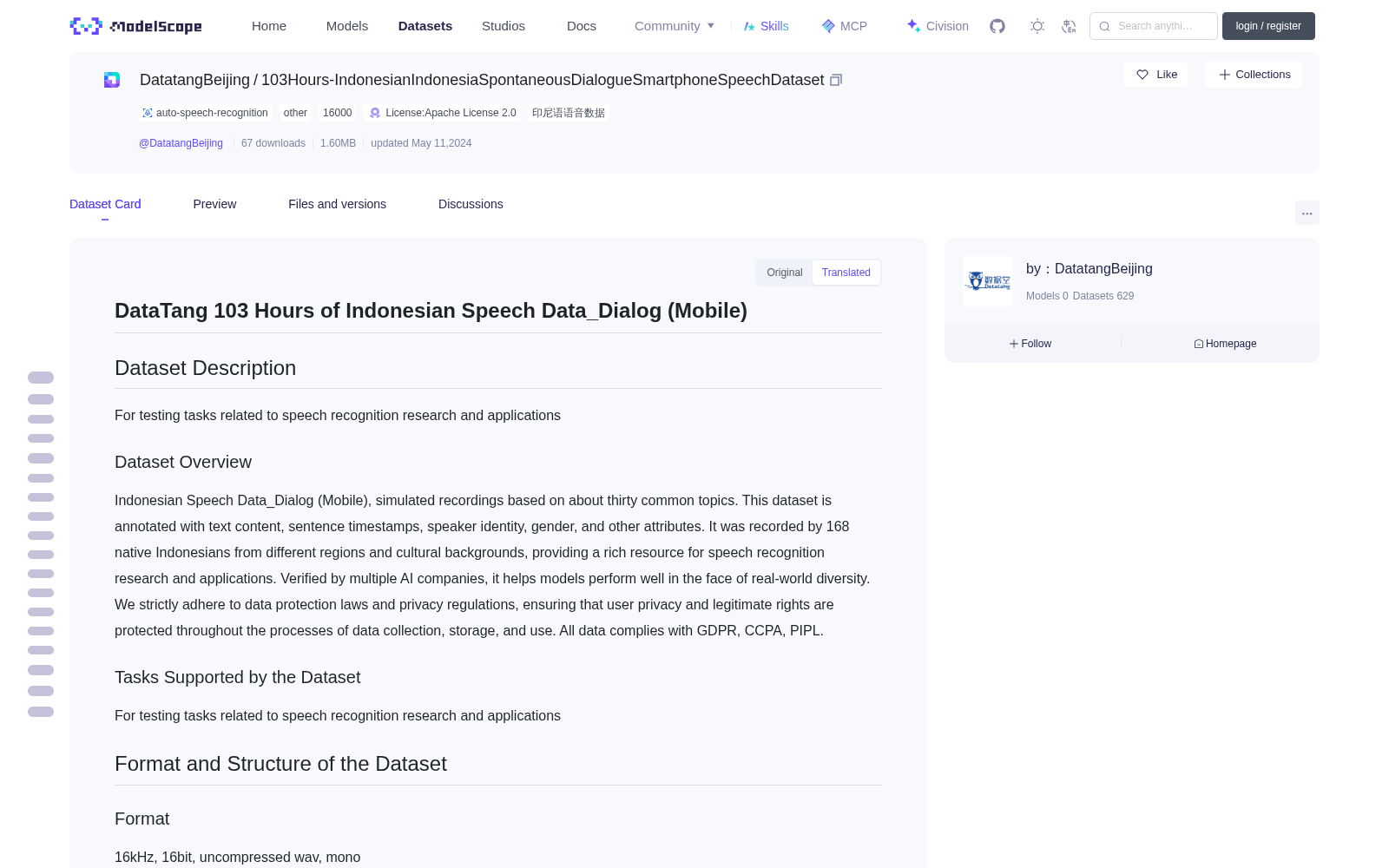
Task: Open the MCP page
Action: pyautogui.click(x=845, y=26)
